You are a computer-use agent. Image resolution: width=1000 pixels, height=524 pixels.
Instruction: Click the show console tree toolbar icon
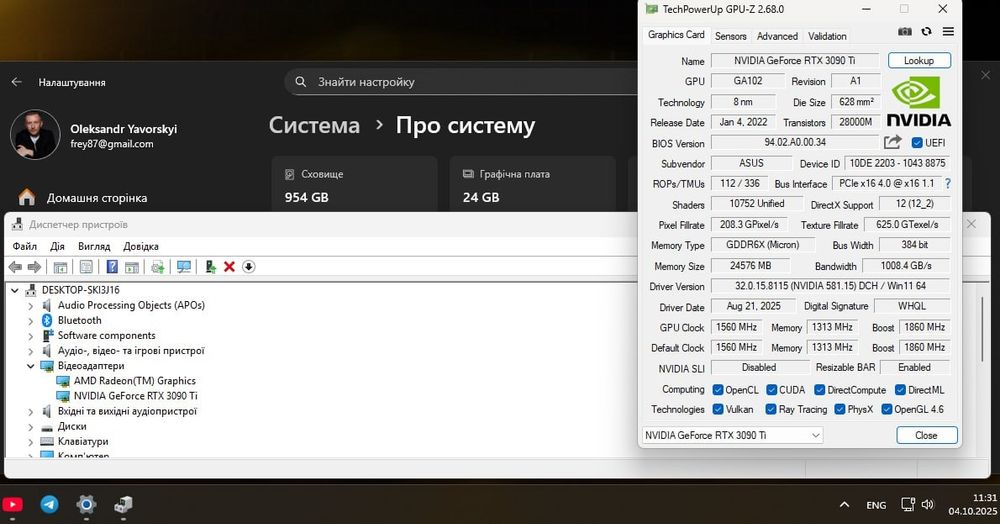pyautogui.click(x=61, y=267)
